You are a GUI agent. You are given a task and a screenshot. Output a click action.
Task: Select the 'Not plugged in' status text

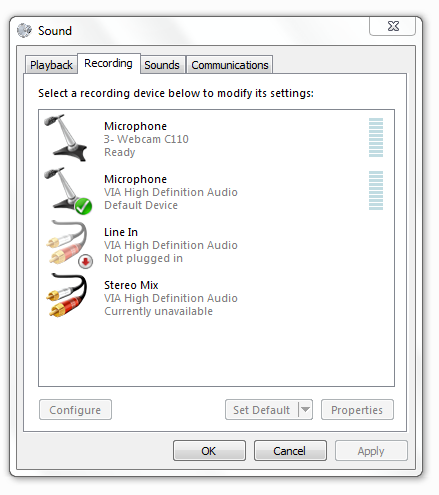pyautogui.click(x=143, y=258)
